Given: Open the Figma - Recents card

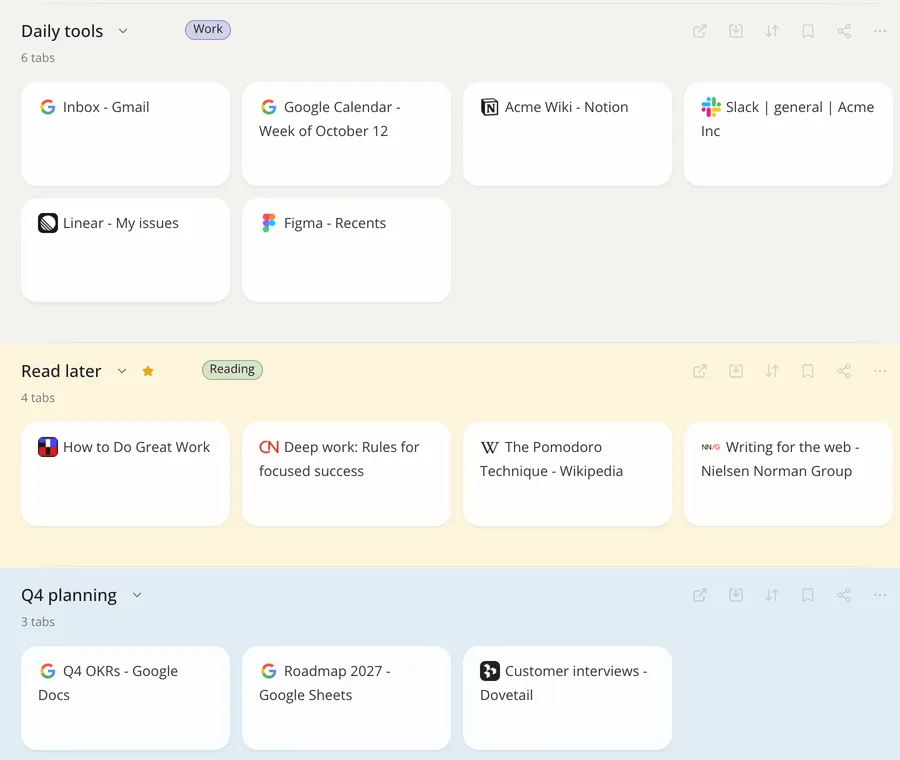Looking at the screenshot, I should click(347, 250).
